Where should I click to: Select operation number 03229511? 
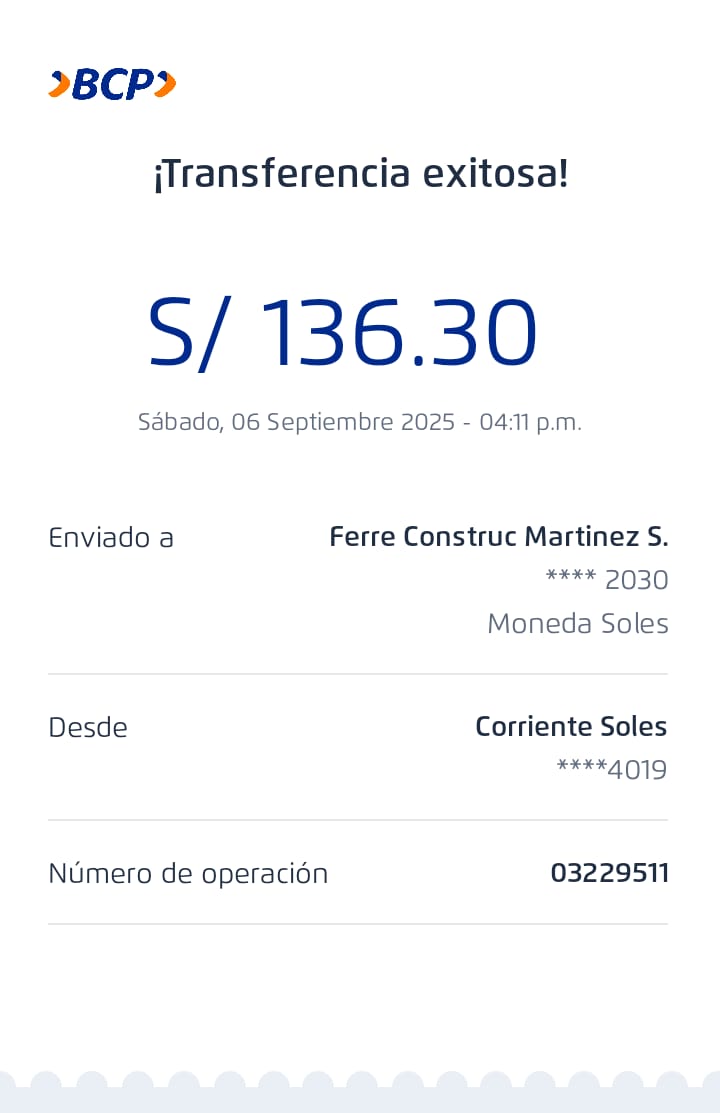coord(609,873)
